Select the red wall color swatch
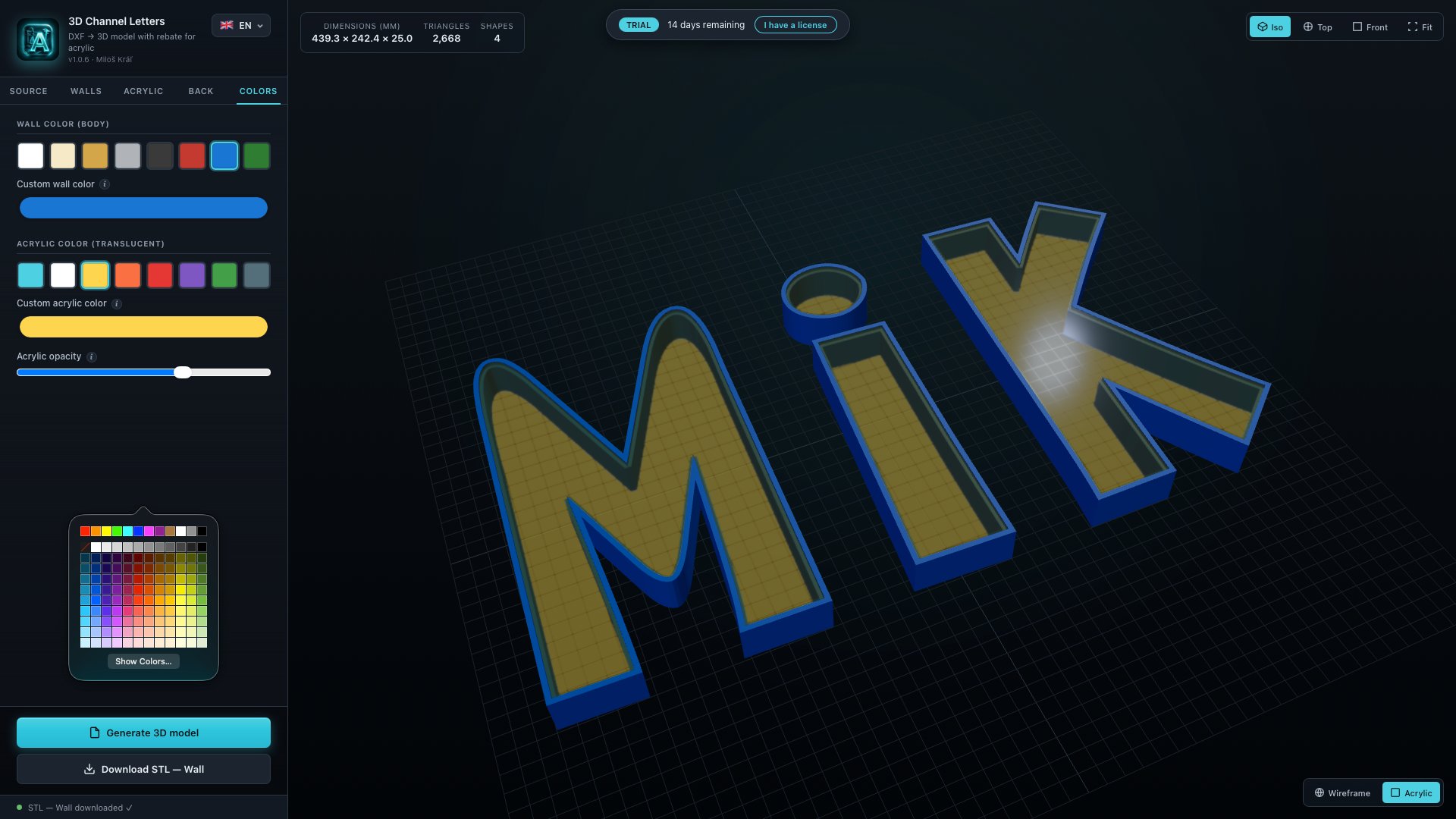 point(192,155)
